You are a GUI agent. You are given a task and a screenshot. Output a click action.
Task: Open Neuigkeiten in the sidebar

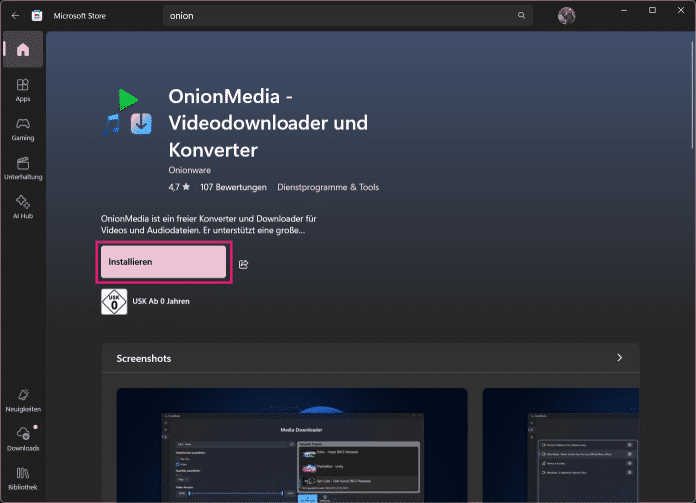click(x=22, y=400)
